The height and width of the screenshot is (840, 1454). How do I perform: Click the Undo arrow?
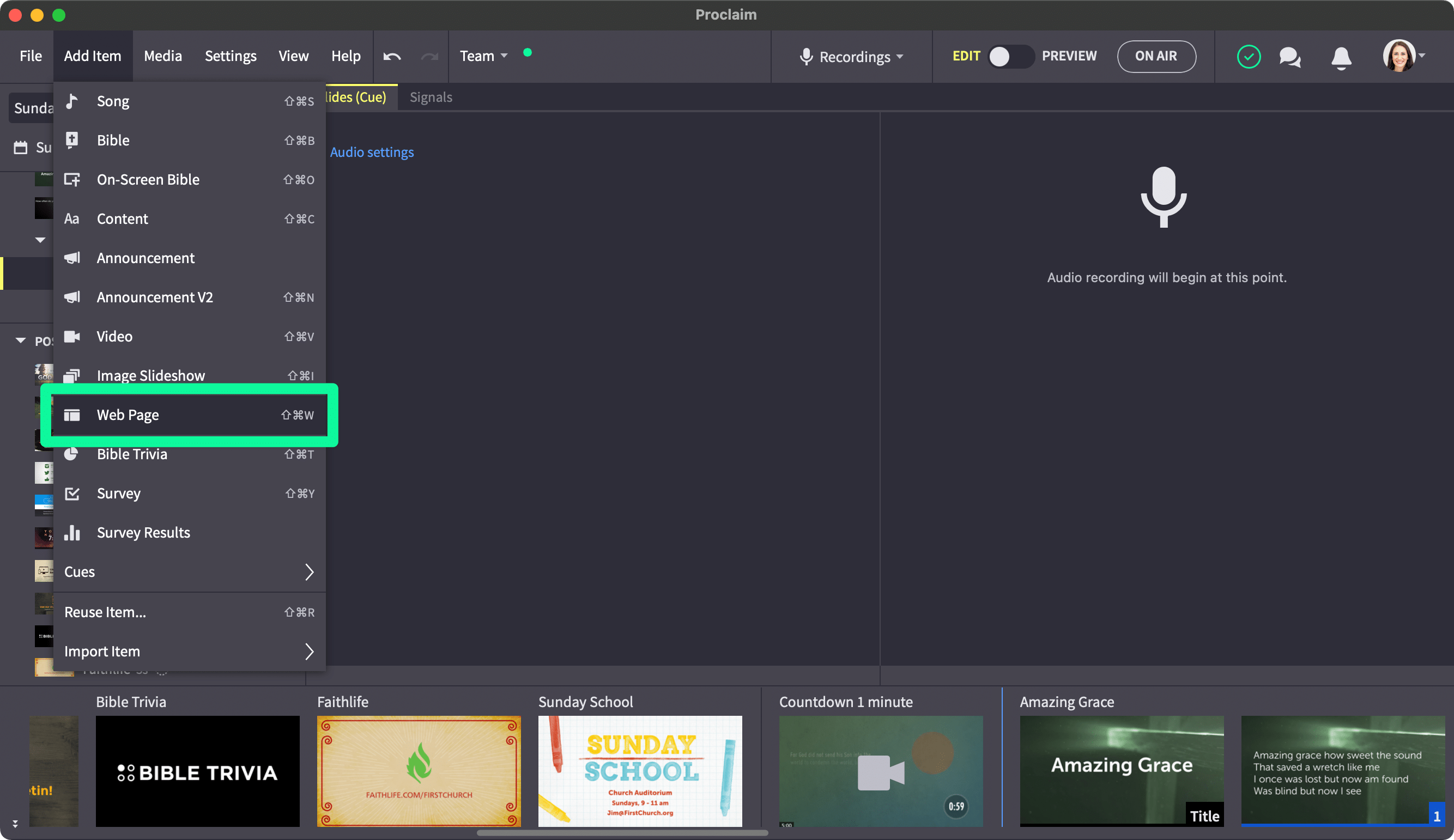pos(392,56)
